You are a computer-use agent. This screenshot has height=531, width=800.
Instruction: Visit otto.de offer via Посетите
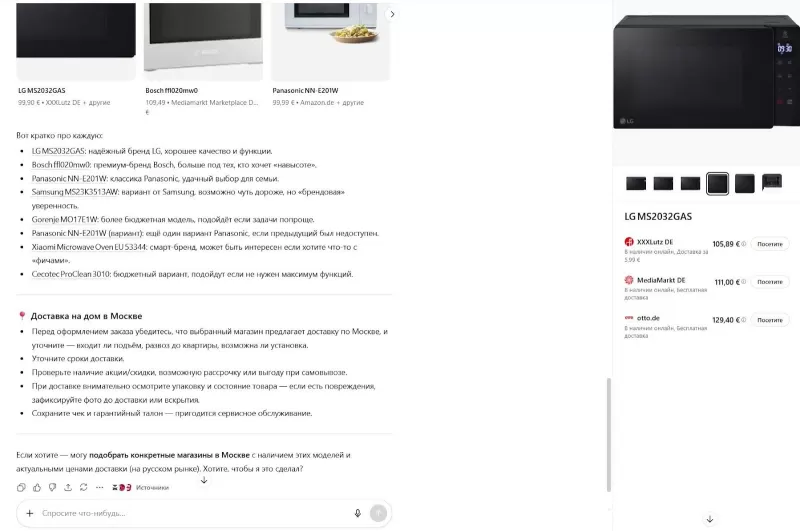(769, 320)
